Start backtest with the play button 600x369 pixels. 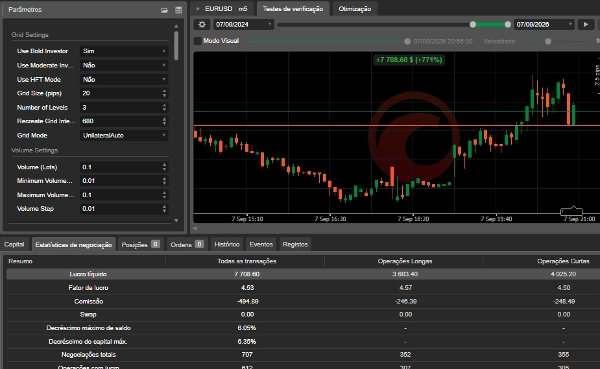(x=585, y=24)
